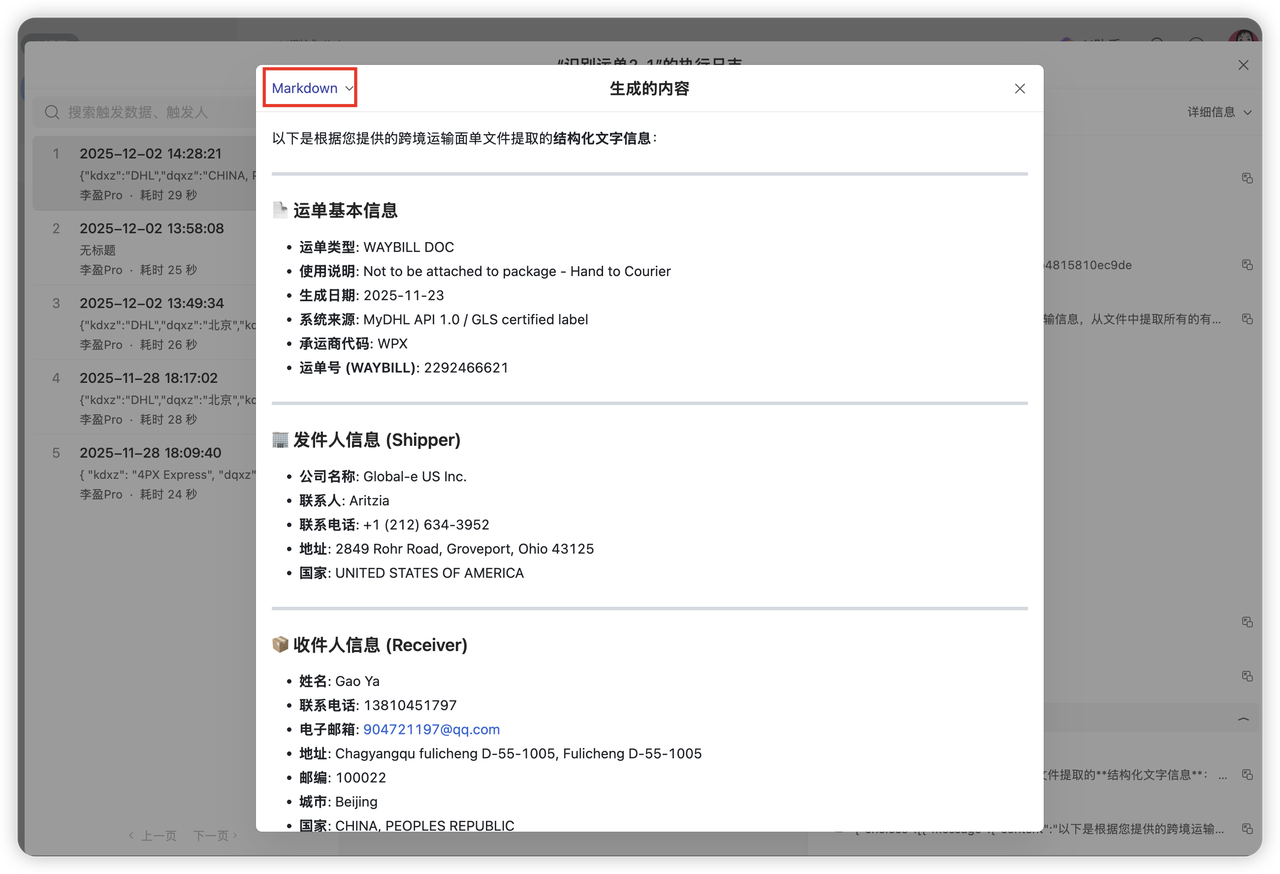Expand the 详细信息 dropdown
Viewport: 1280px width, 874px height.
(x=1219, y=112)
